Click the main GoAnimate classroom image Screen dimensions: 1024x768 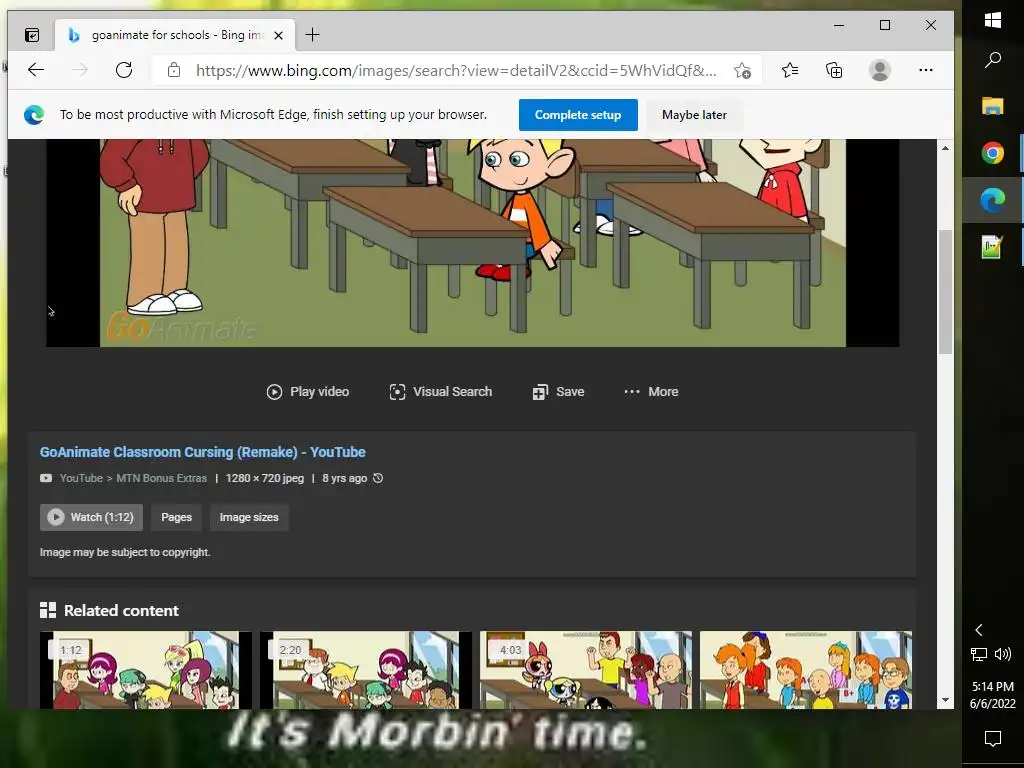(473, 242)
